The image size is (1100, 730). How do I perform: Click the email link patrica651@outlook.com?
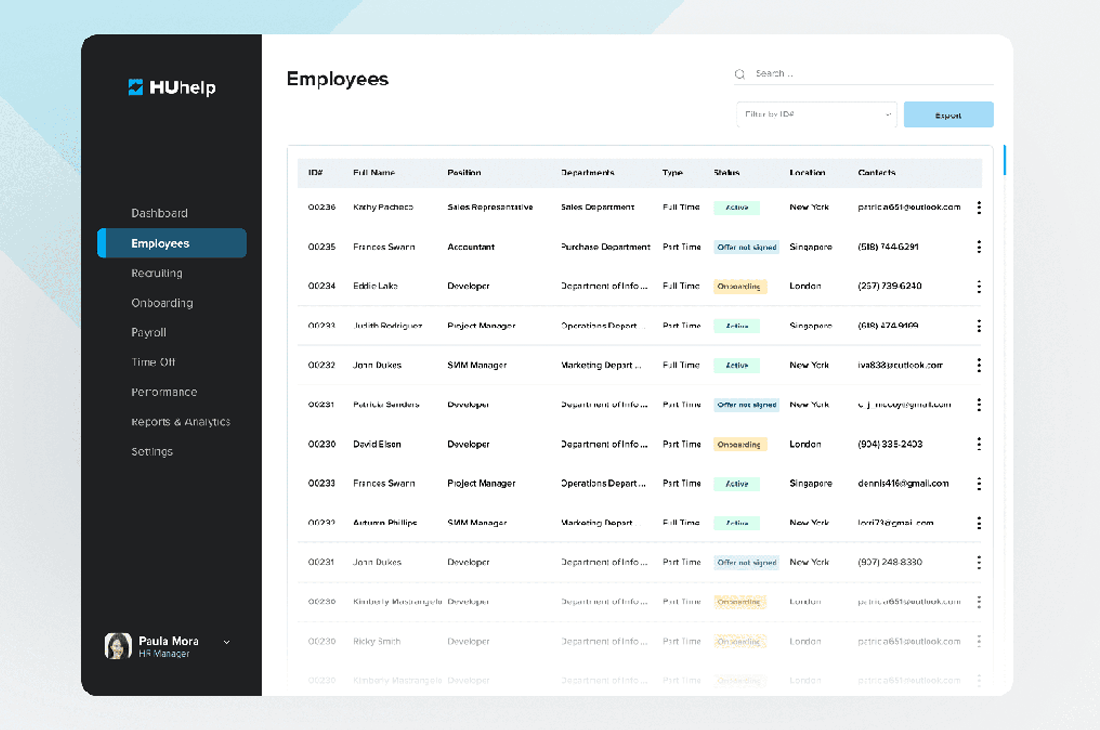click(x=908, y=207)
